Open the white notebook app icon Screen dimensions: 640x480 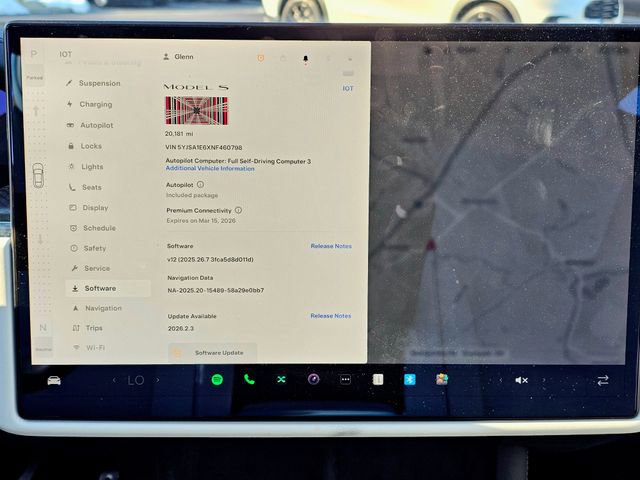coord(378,380)
